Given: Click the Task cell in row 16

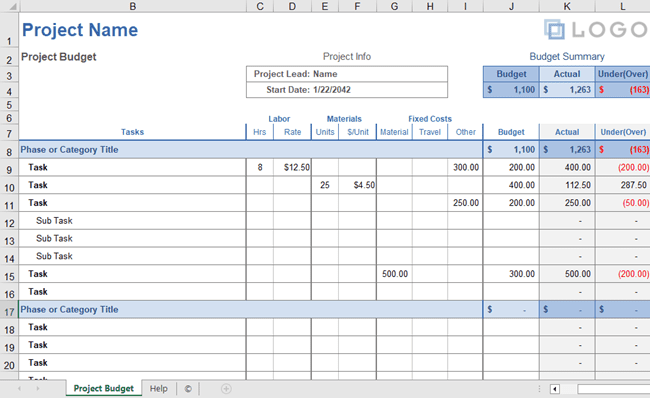Looking at the screenshot, I should point(132,292).
